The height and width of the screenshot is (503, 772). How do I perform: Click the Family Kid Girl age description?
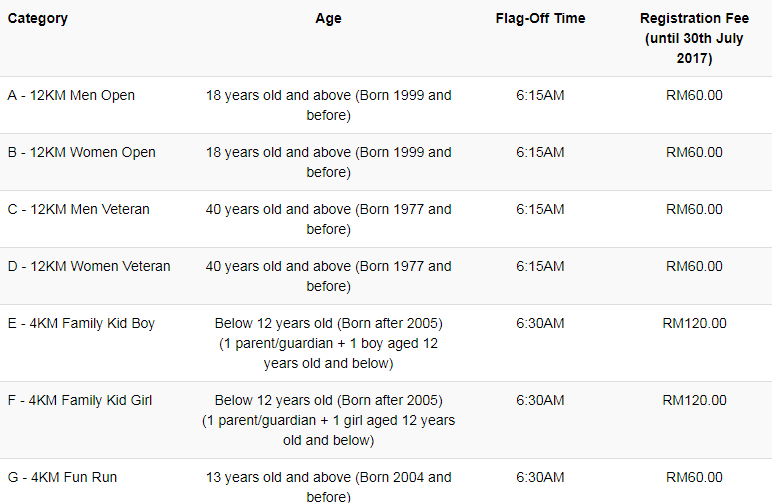click(328, 420)
